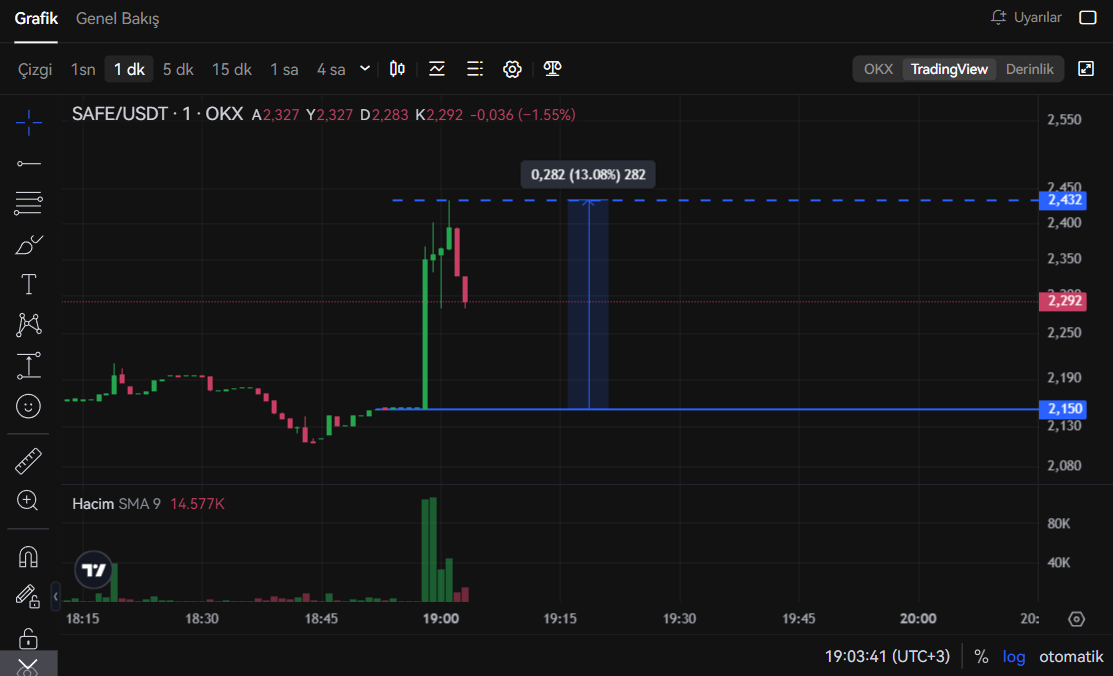This screenshot has height=676, width=1113.
Task: Choose the ruler measure tool
Action: [x=29, y=461]
